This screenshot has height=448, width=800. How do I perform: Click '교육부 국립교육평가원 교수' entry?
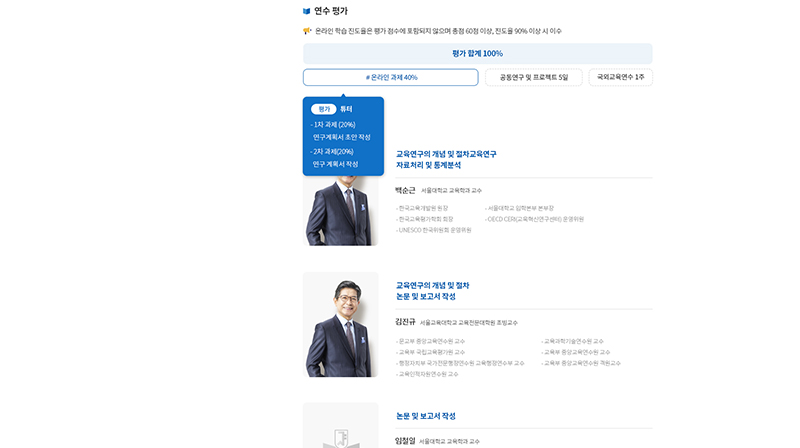pos(431,353)
